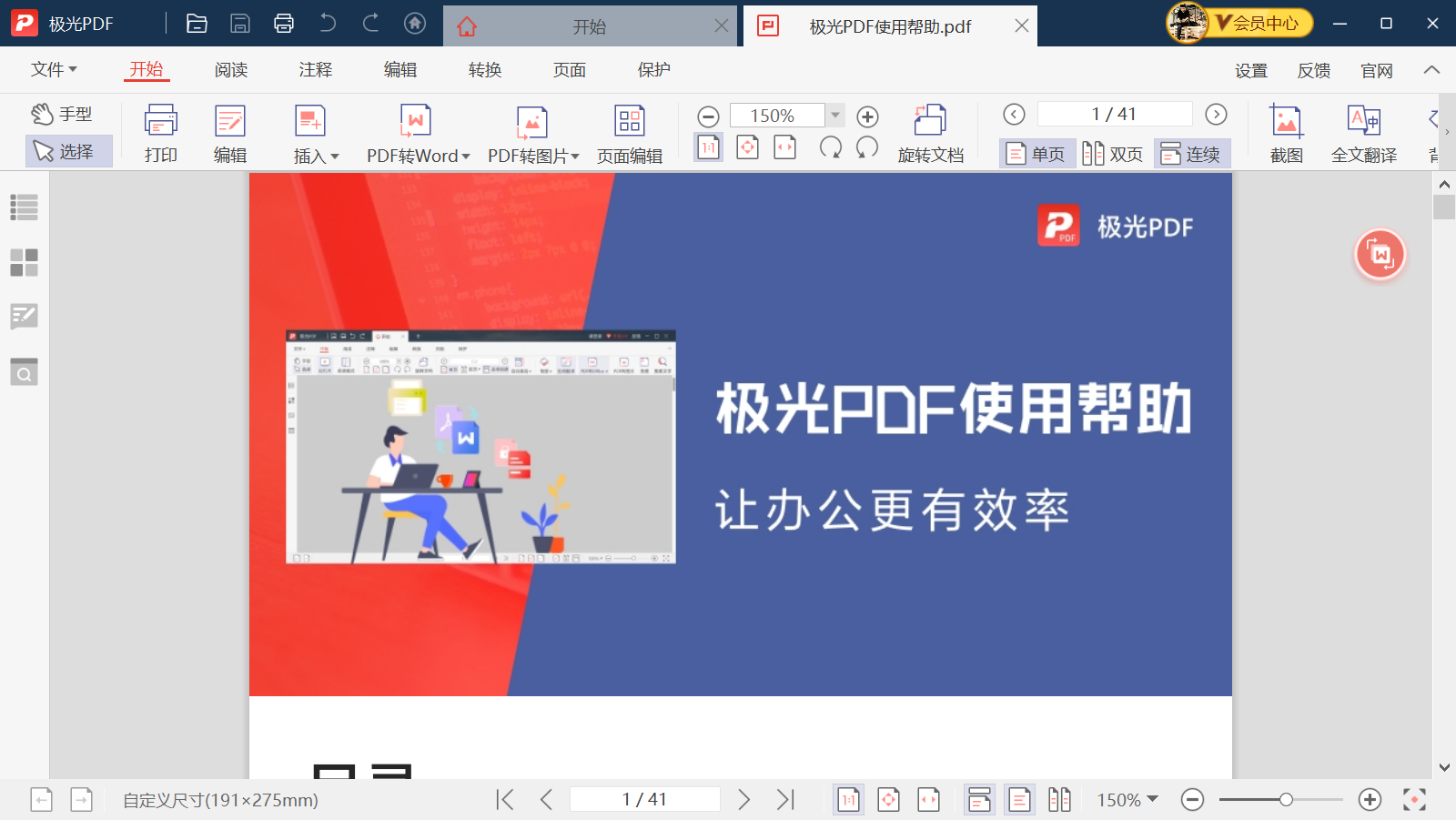Expand the 150% zoom dropdown in toolbar
The height and width of the screenshot is (820, 1456).
[x=835, y=116]
